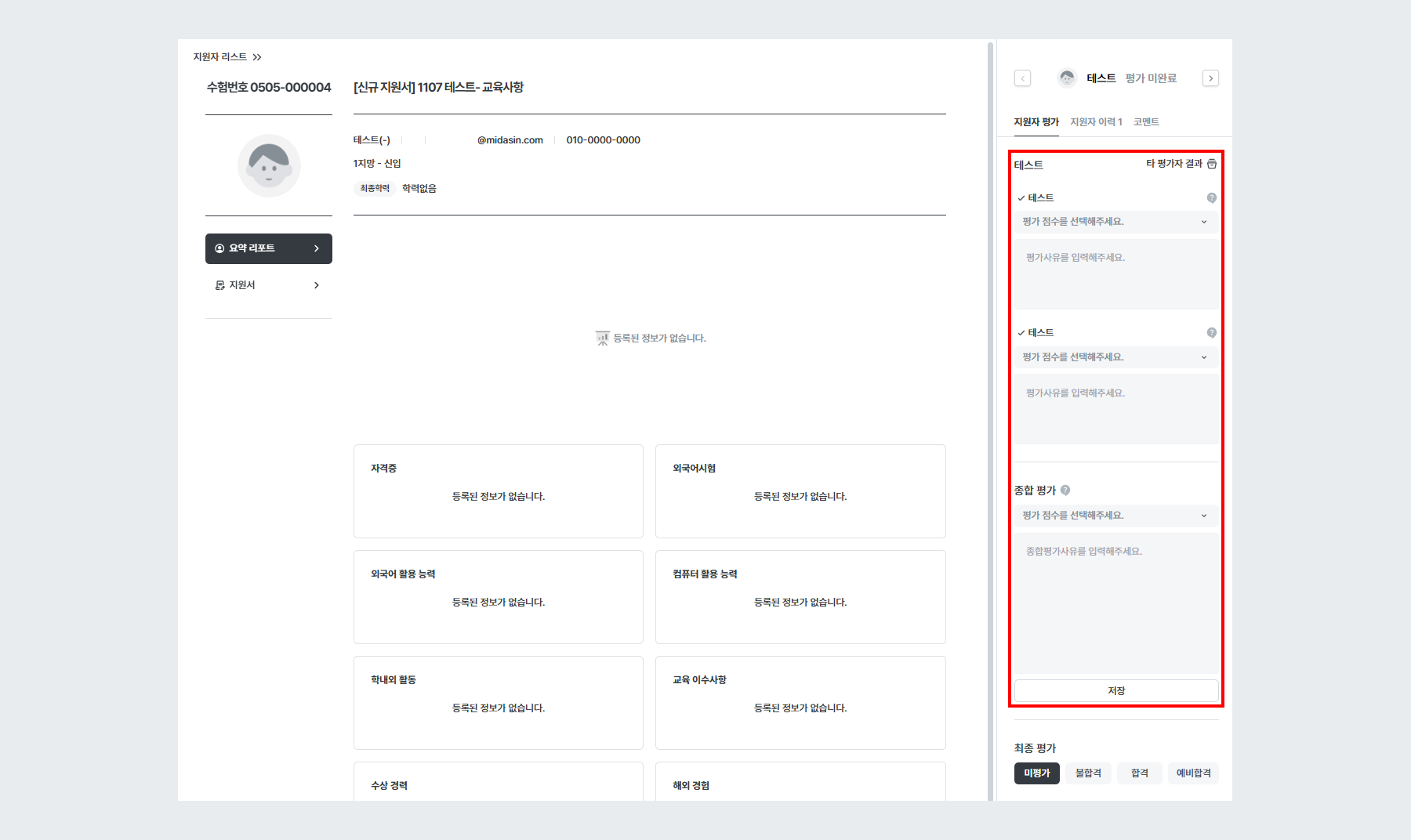This screenshot has height=840, width=1411.
Task: Click the presentation icon beside 등록된 정보가 없습니다
Action: tap(602, 339)
